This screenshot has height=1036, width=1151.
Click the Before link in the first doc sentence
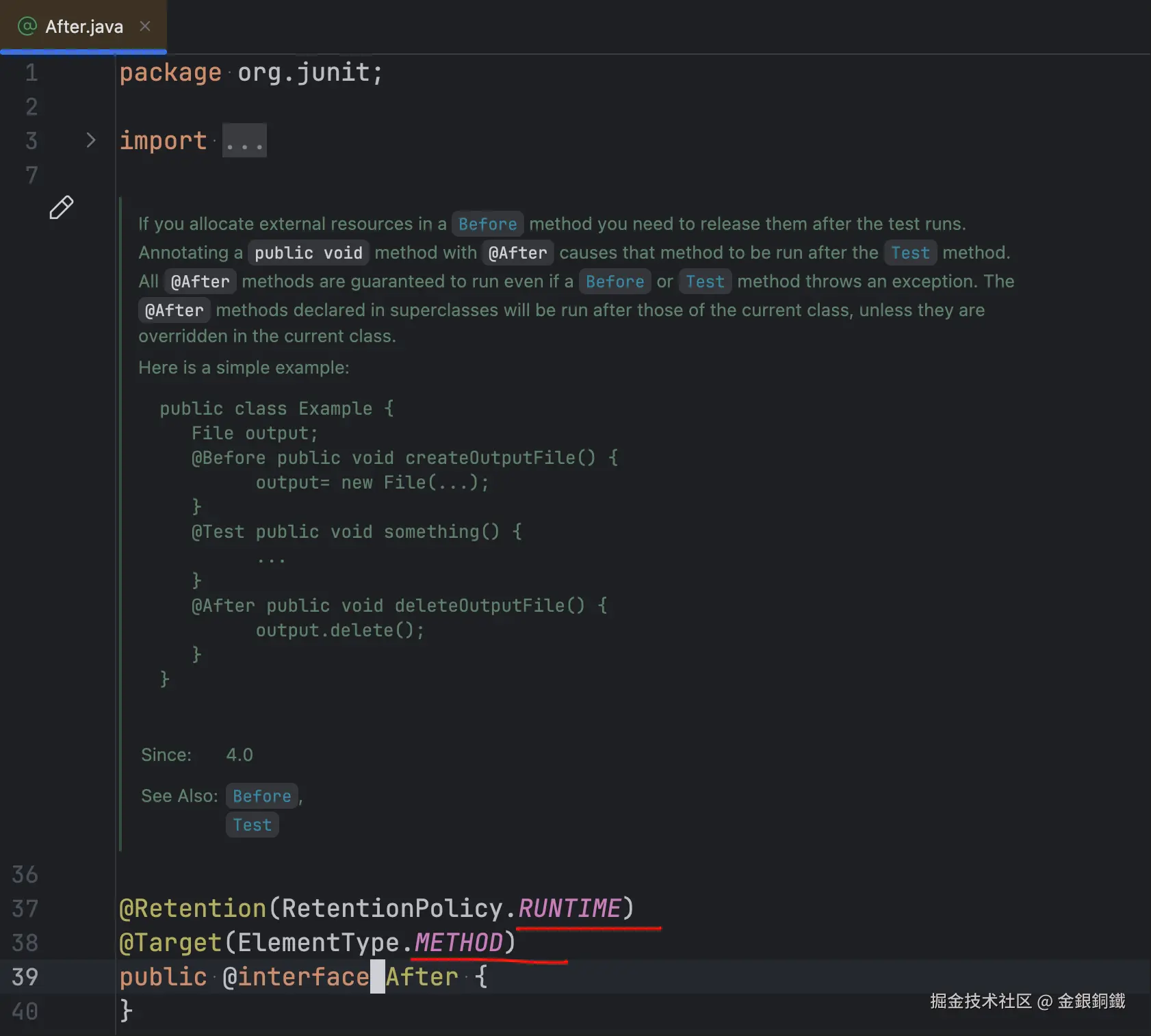click(487, 224)
